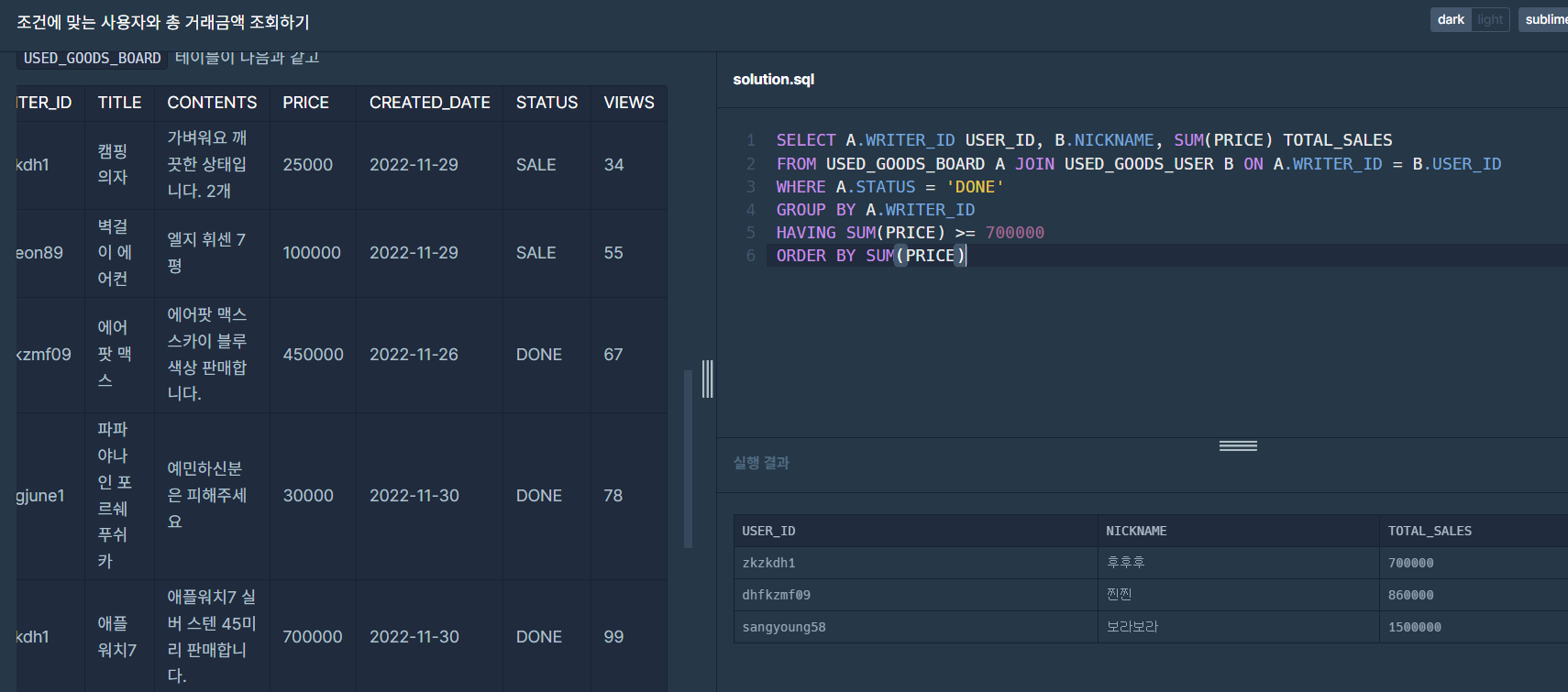
Task: Click line number 1 in the editor gutter
Action: point(751,140)
